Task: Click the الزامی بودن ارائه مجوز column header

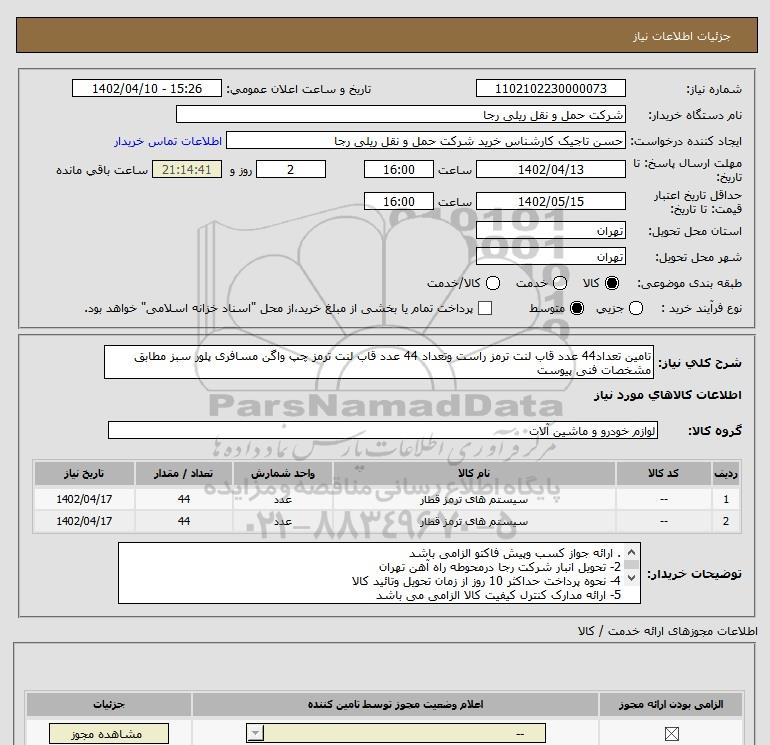Action: coord(671,705)
